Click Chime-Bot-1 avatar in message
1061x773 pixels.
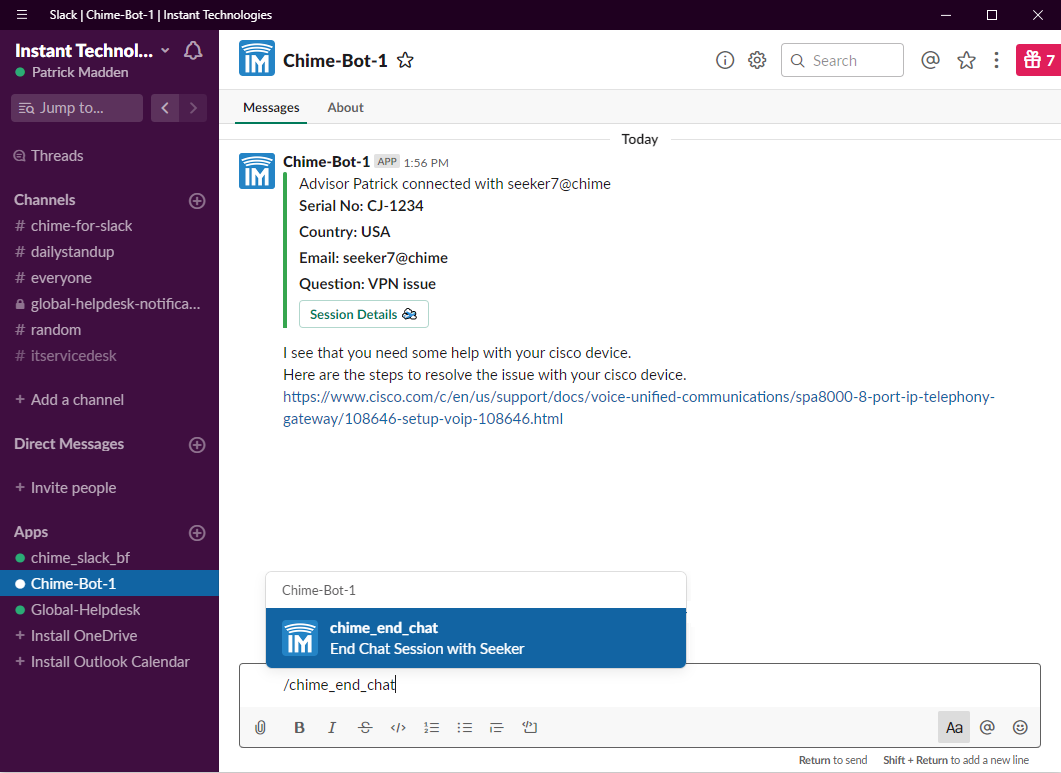pyautogui.click(x=257, y=171)
